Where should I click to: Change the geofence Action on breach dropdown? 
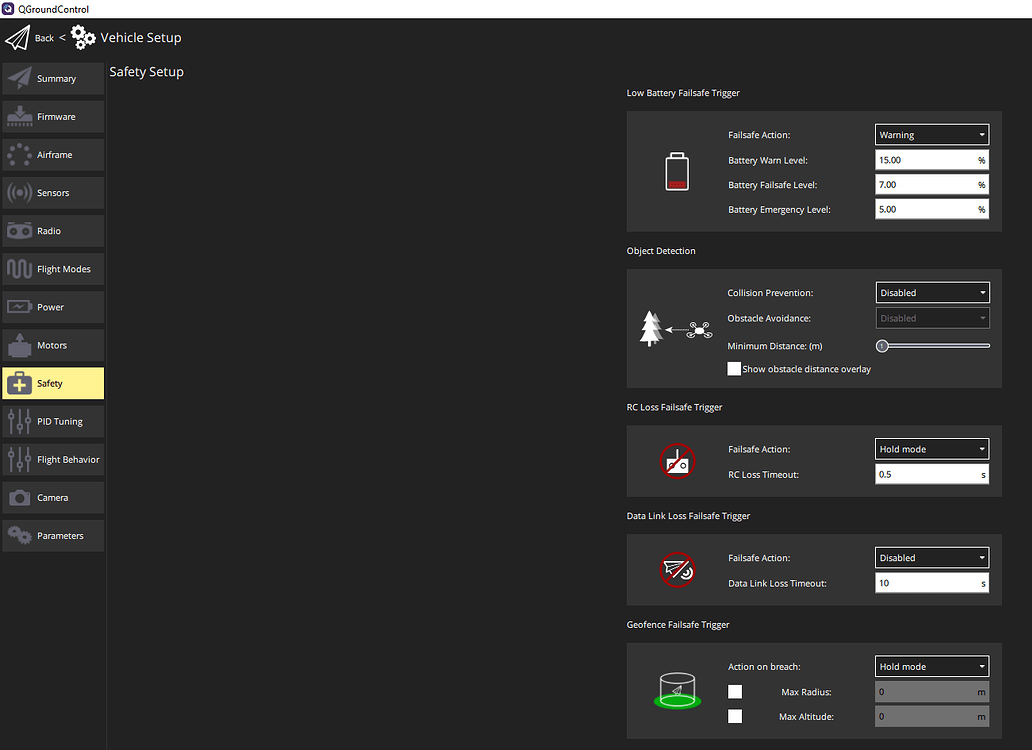pos(931,666)
